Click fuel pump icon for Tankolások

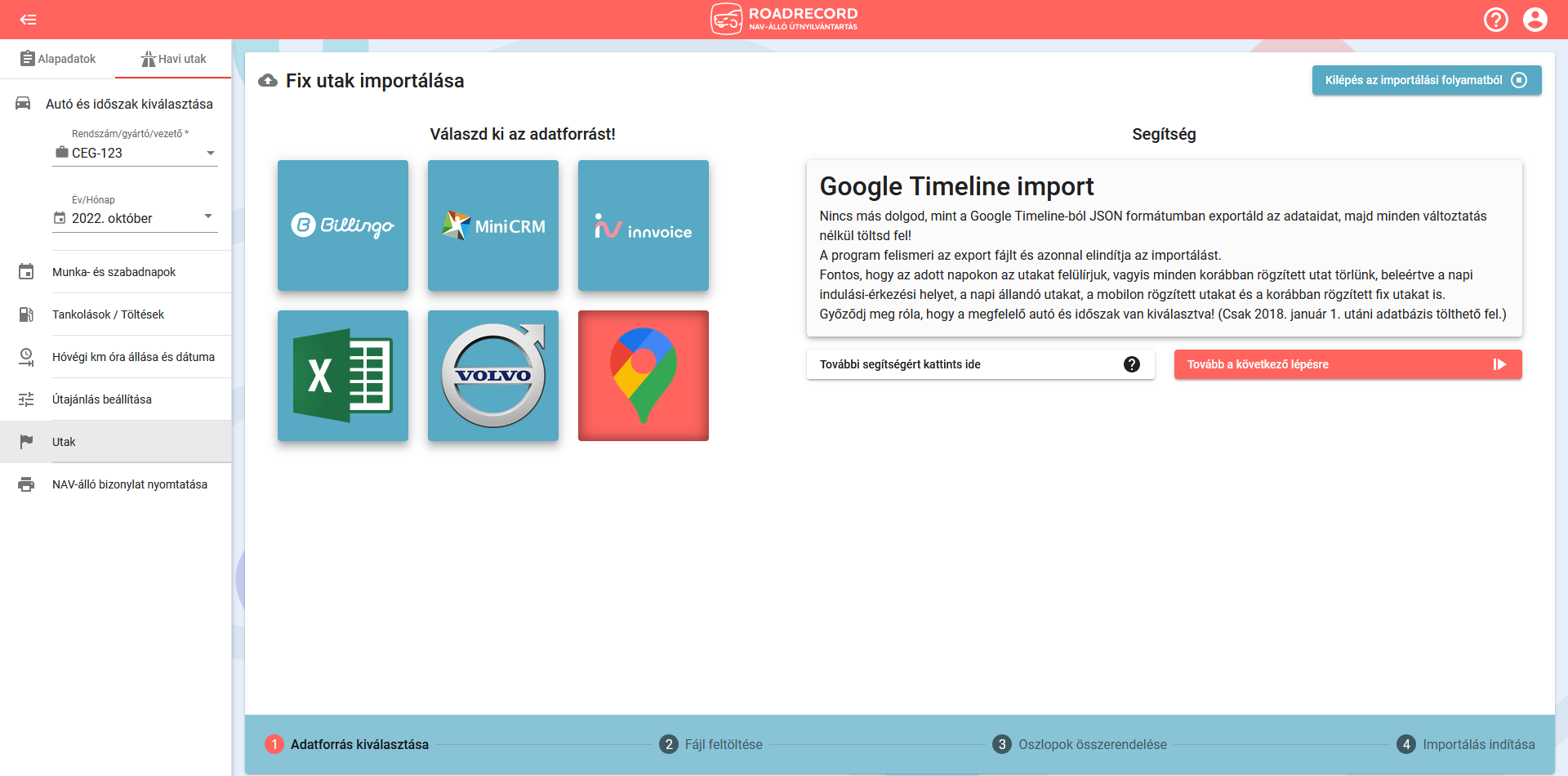point(26,314)
